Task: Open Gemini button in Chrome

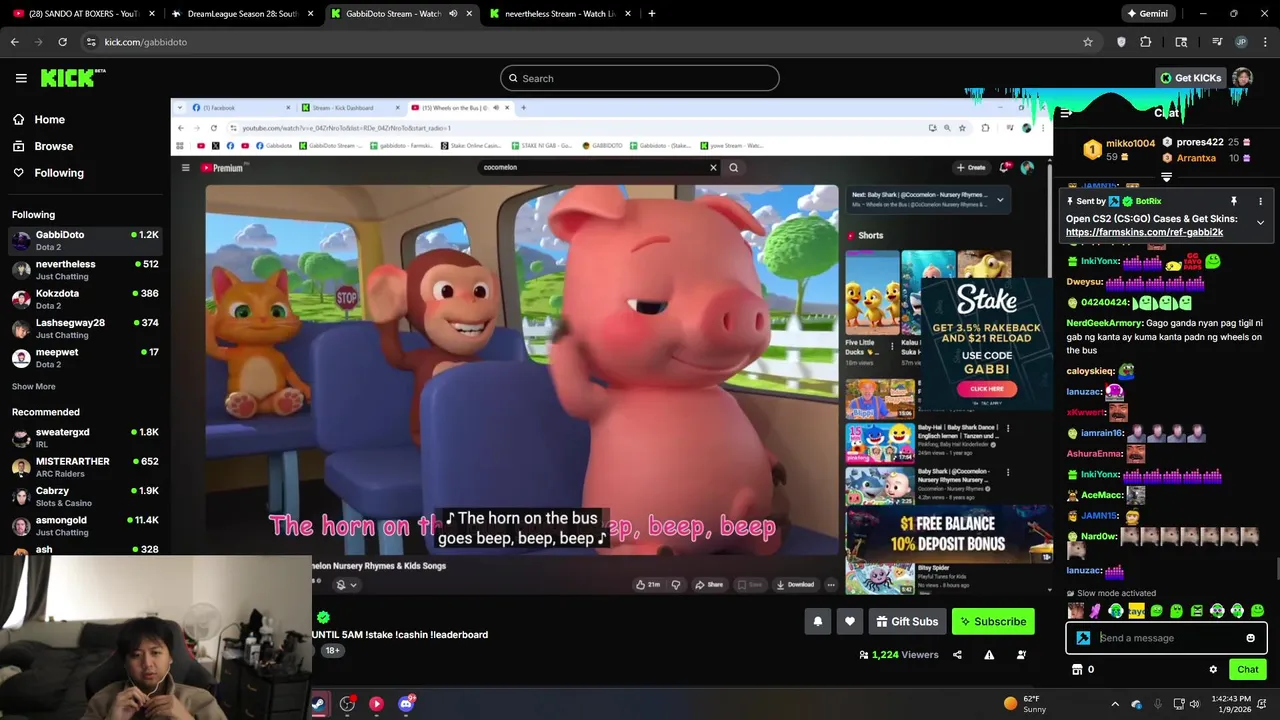Action: click(x=1147, y=14)
